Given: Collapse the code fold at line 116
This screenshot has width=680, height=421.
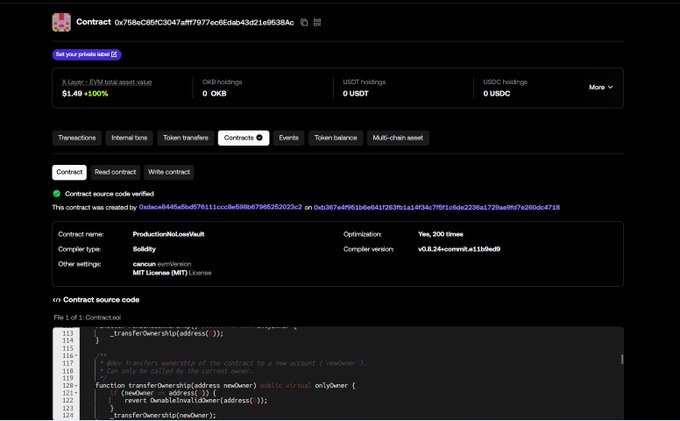Looking at the screenshot, I should tap(76, 356).
